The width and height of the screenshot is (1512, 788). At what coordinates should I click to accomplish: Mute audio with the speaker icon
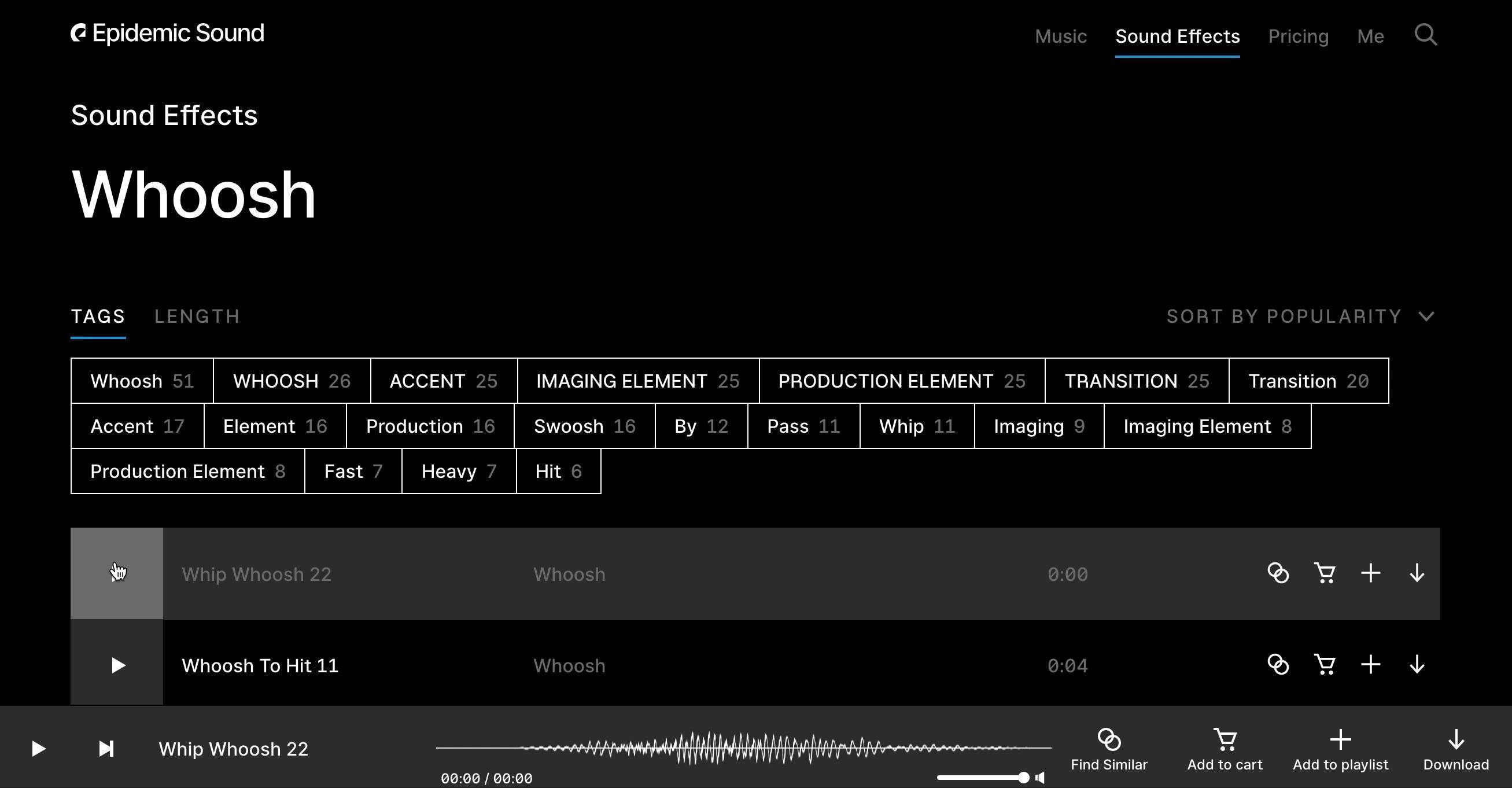coord(1040,778)
